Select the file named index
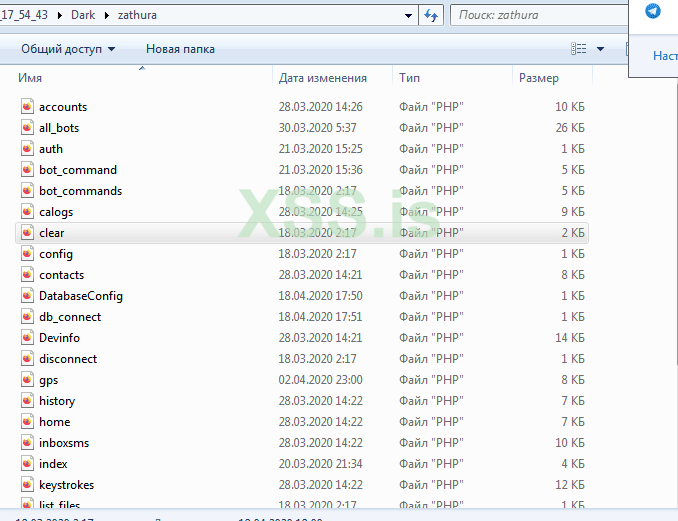This screenshot has height=521, width=678. coord(53,464)
